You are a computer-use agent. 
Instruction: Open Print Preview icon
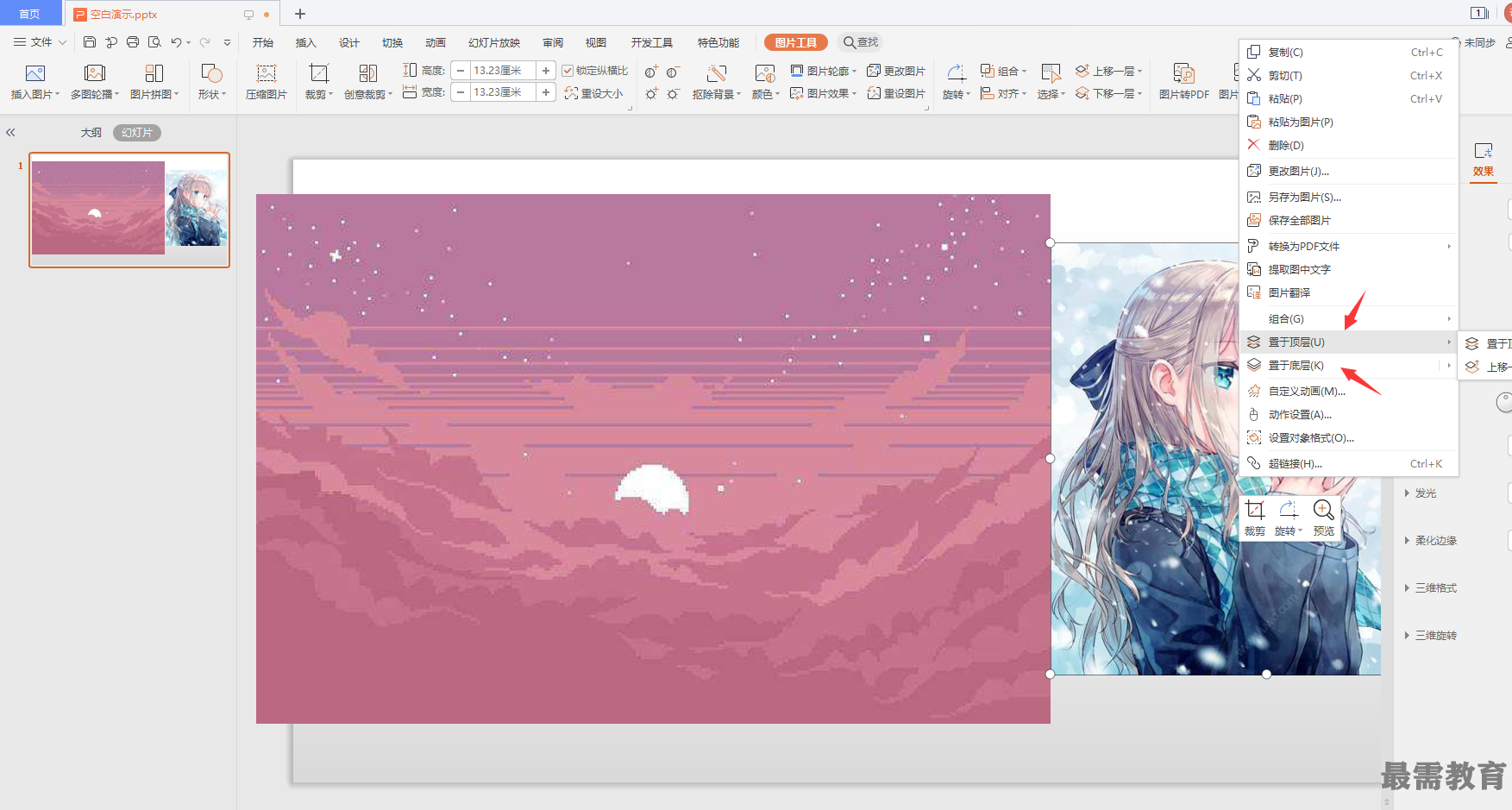[154, 42]
